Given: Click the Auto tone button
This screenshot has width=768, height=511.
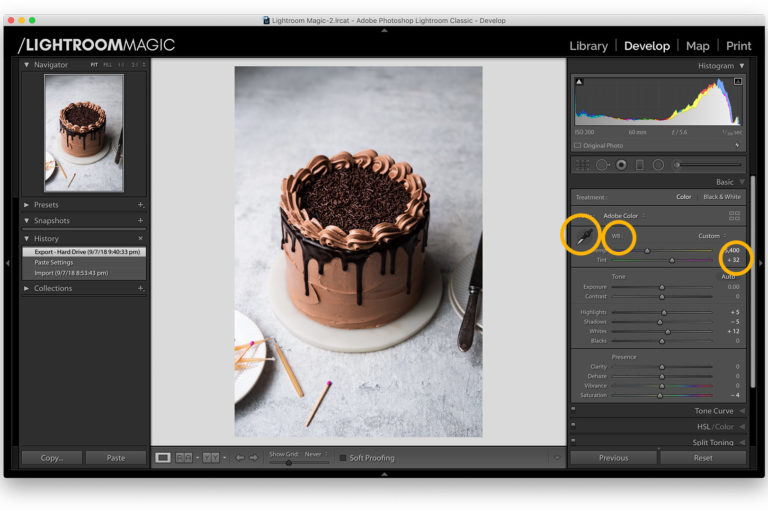Looking at the screenshot, I should click(x=728, y=276).
